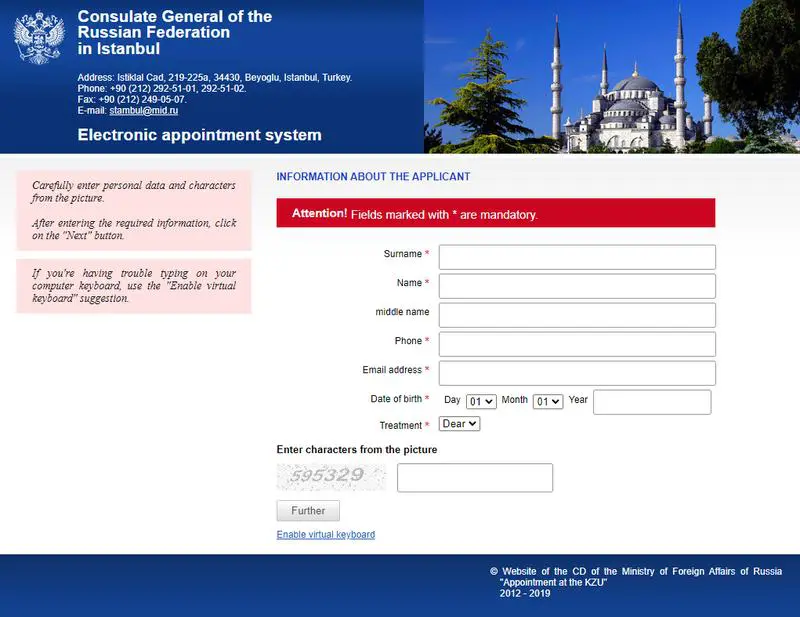Click into the Name input field
The image size is (800, 617).
tap(577, 286)
